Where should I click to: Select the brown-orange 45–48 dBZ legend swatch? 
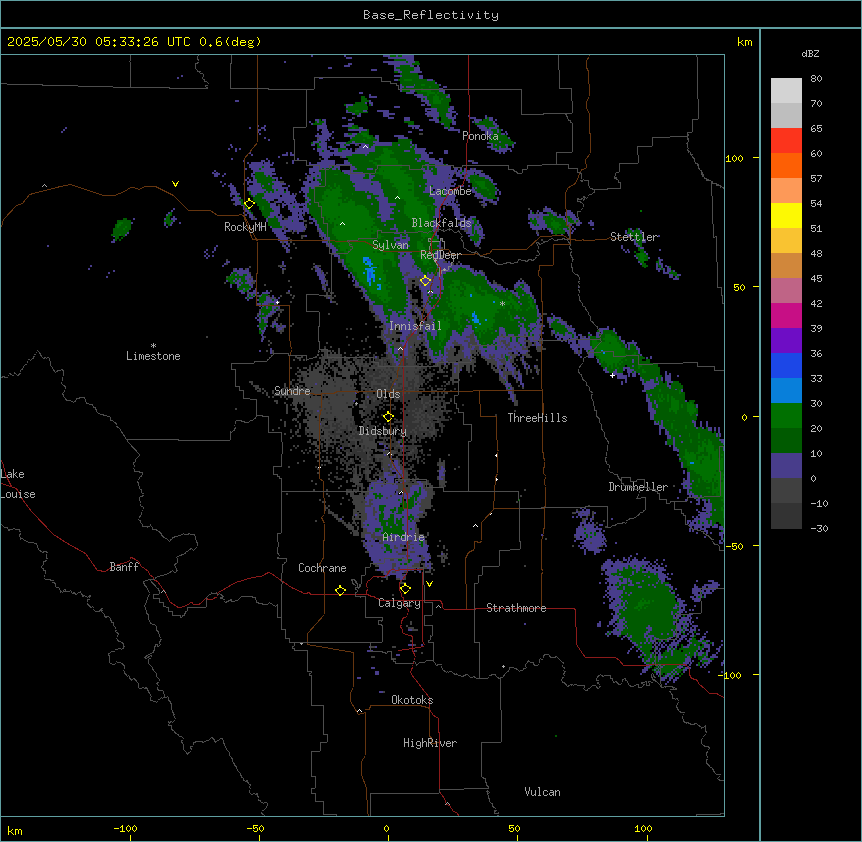[786, 265]
